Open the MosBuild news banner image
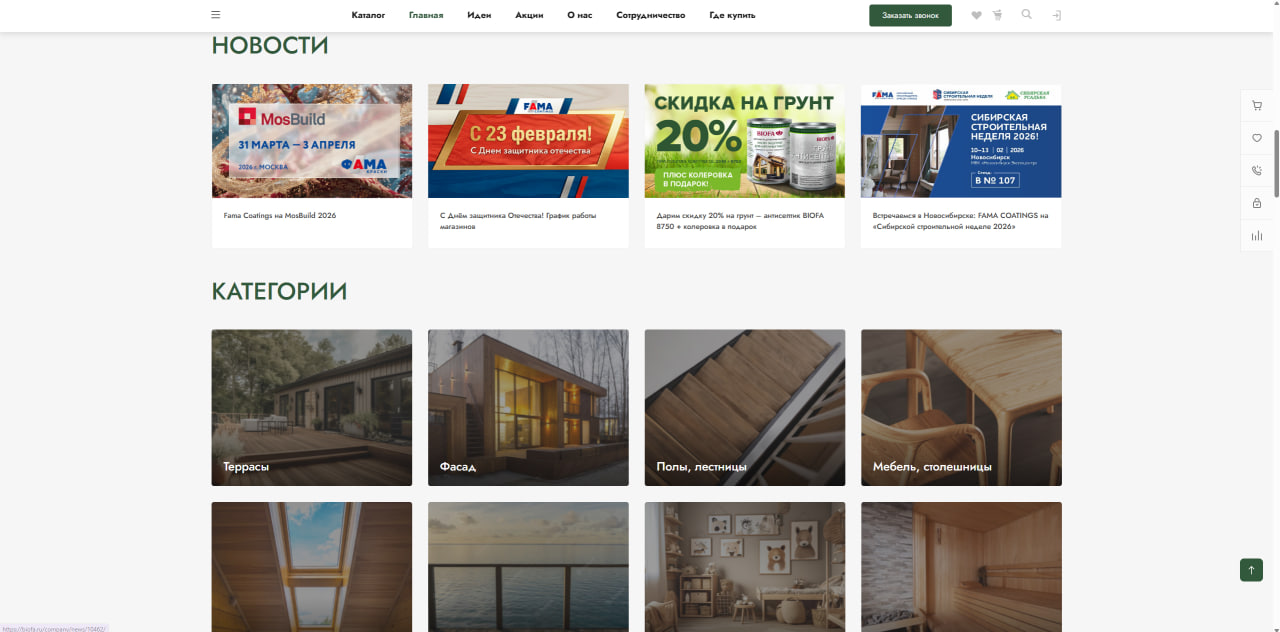Viewport: 1280px width, 632px height. tap(312, 141)
